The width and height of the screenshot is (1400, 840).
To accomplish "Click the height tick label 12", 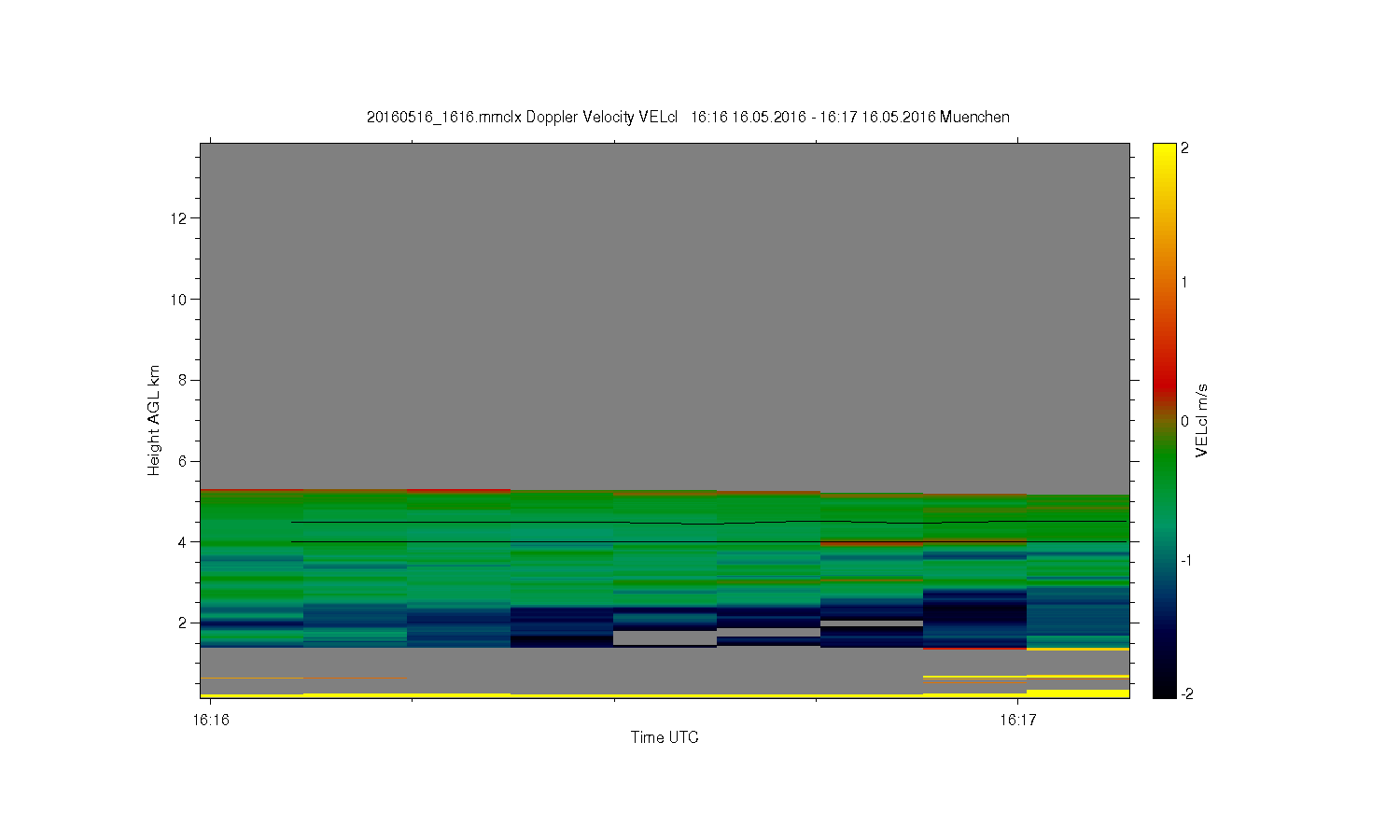I will click(180, 218).
